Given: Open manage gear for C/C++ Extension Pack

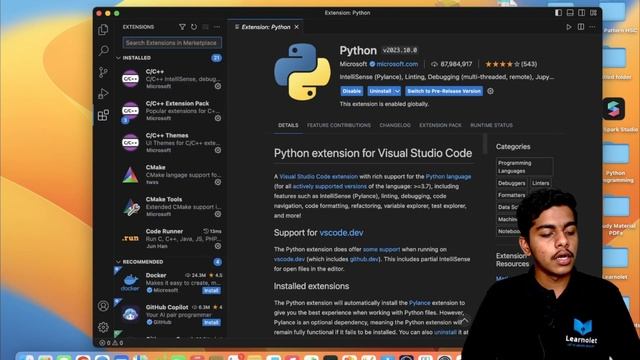Looking at the screenshot, I should coord(218,118).
